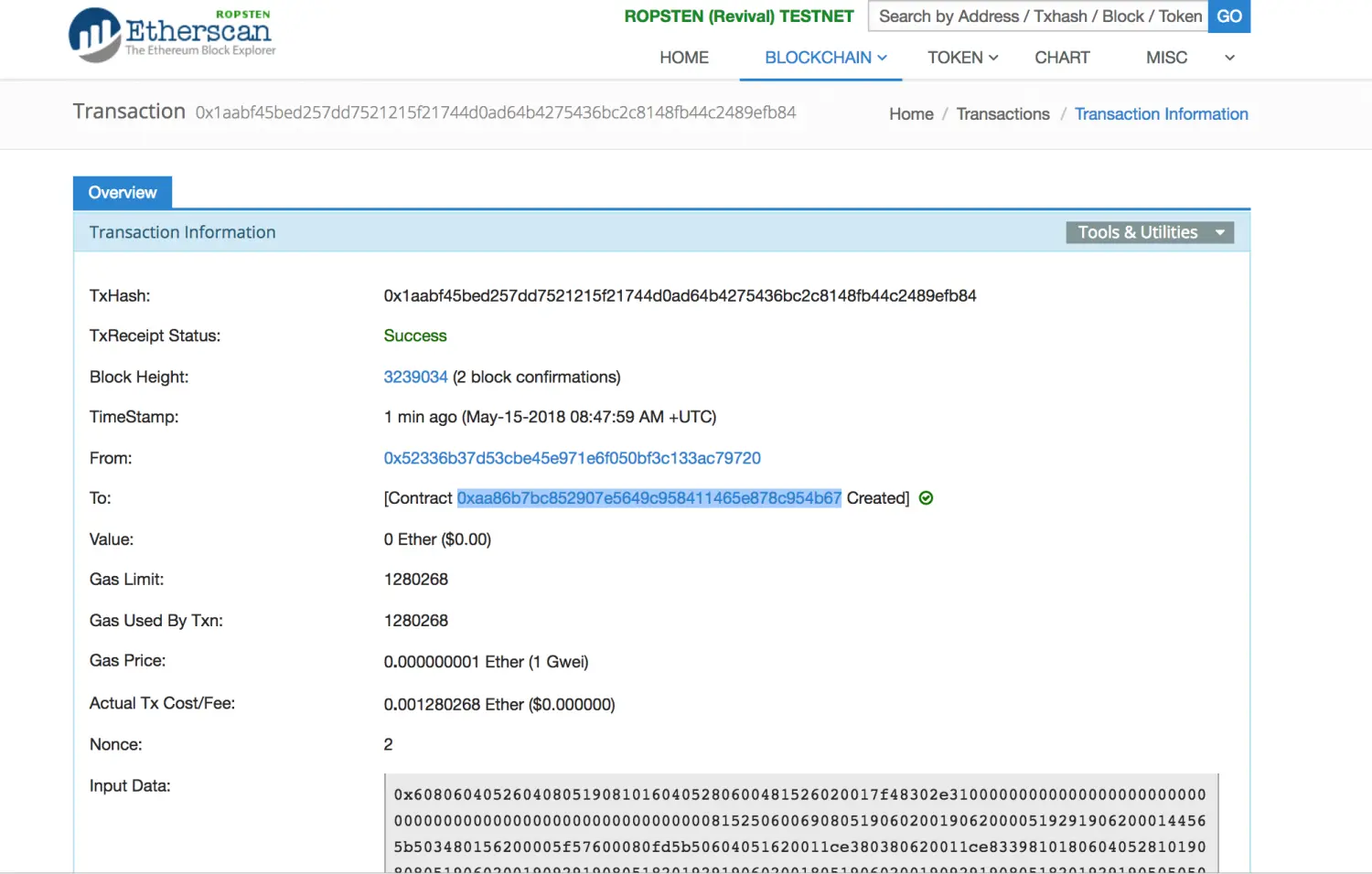Screen dimensions: 1372x874
Task: Click the Etherscan logo icon
Action: [94, 35]
